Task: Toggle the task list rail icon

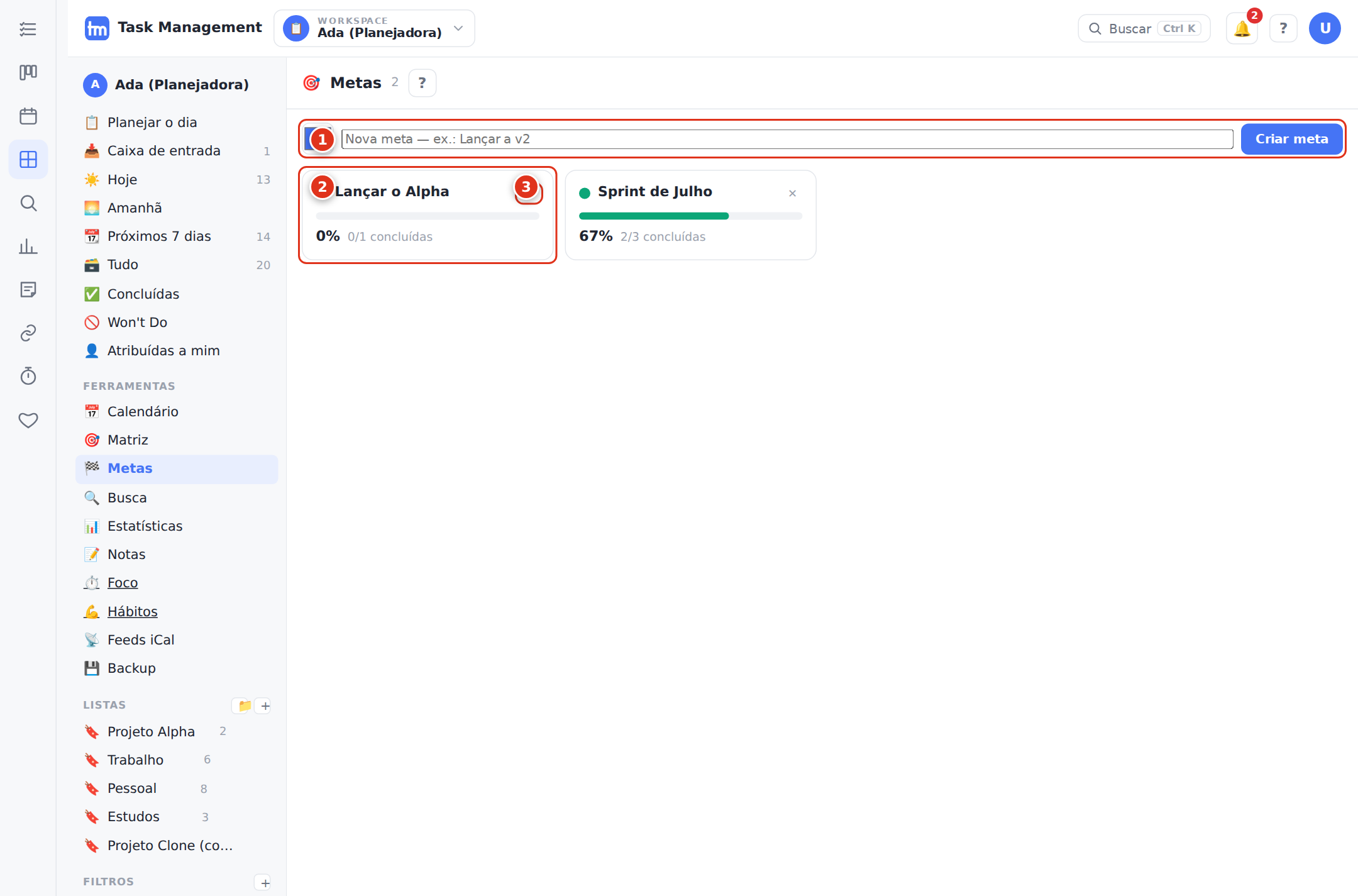Action: pos(28,29)
